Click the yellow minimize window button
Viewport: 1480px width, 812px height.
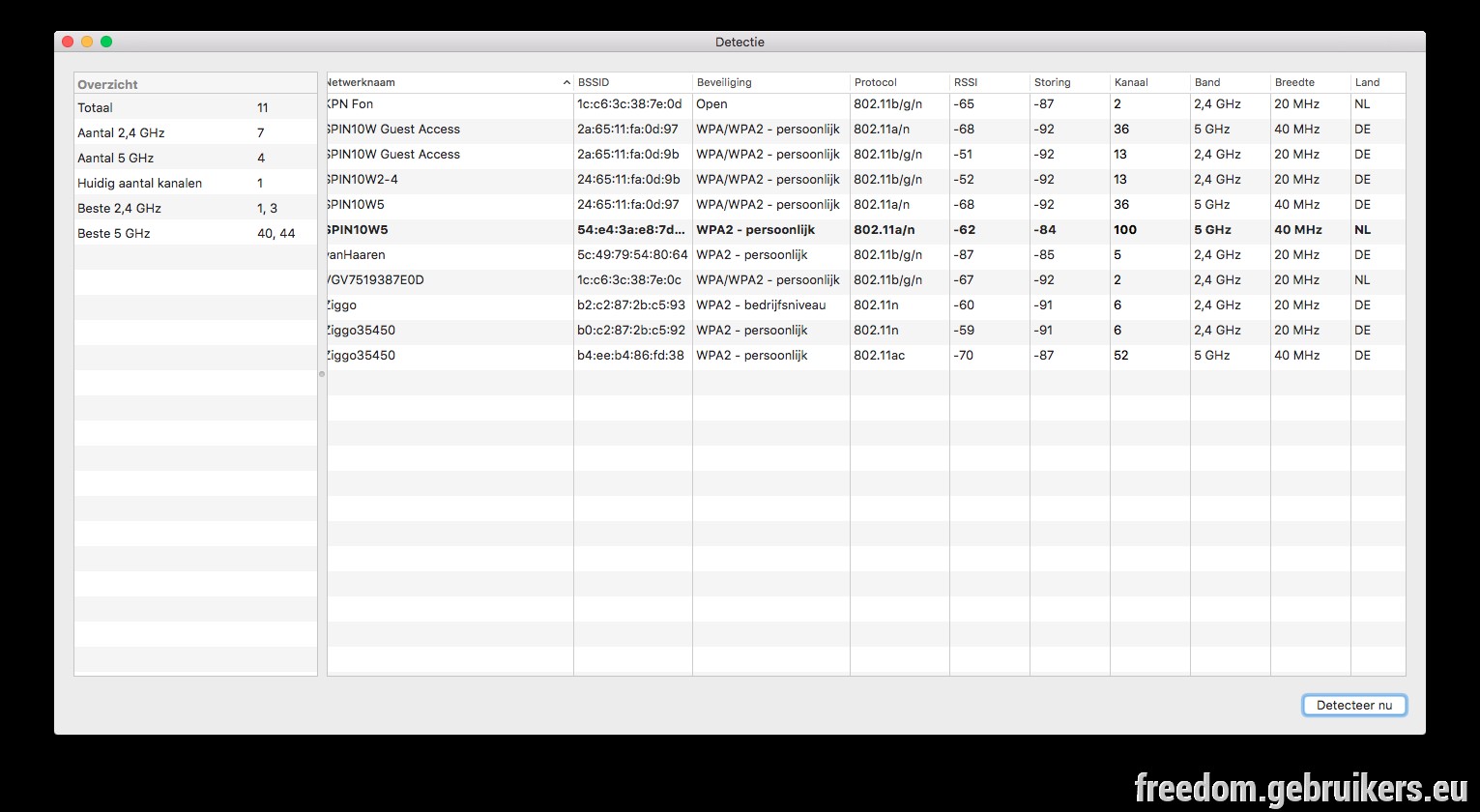[x=87, y=42]
